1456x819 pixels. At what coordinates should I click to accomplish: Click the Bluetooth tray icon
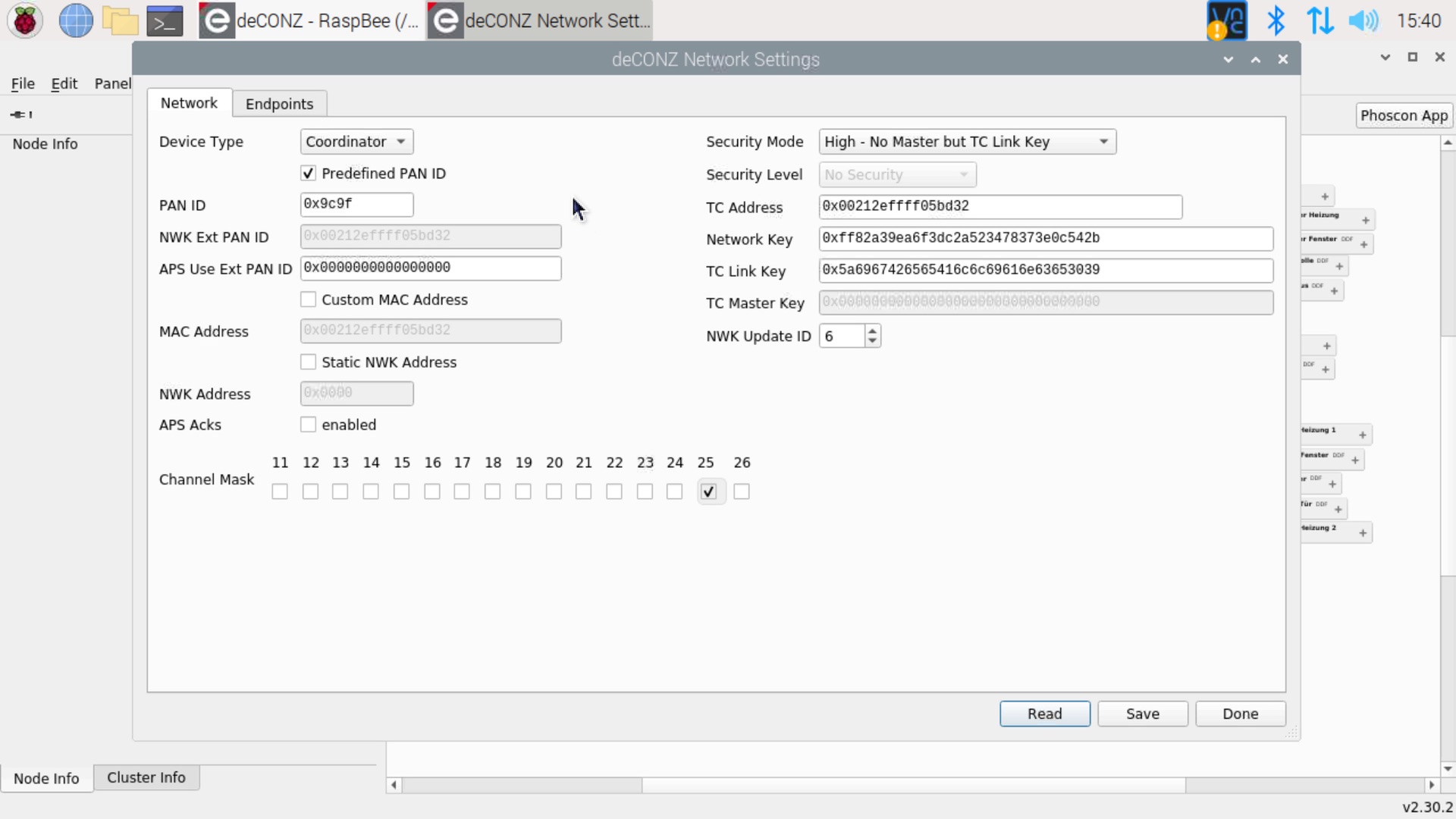[x=1276, y=20]
